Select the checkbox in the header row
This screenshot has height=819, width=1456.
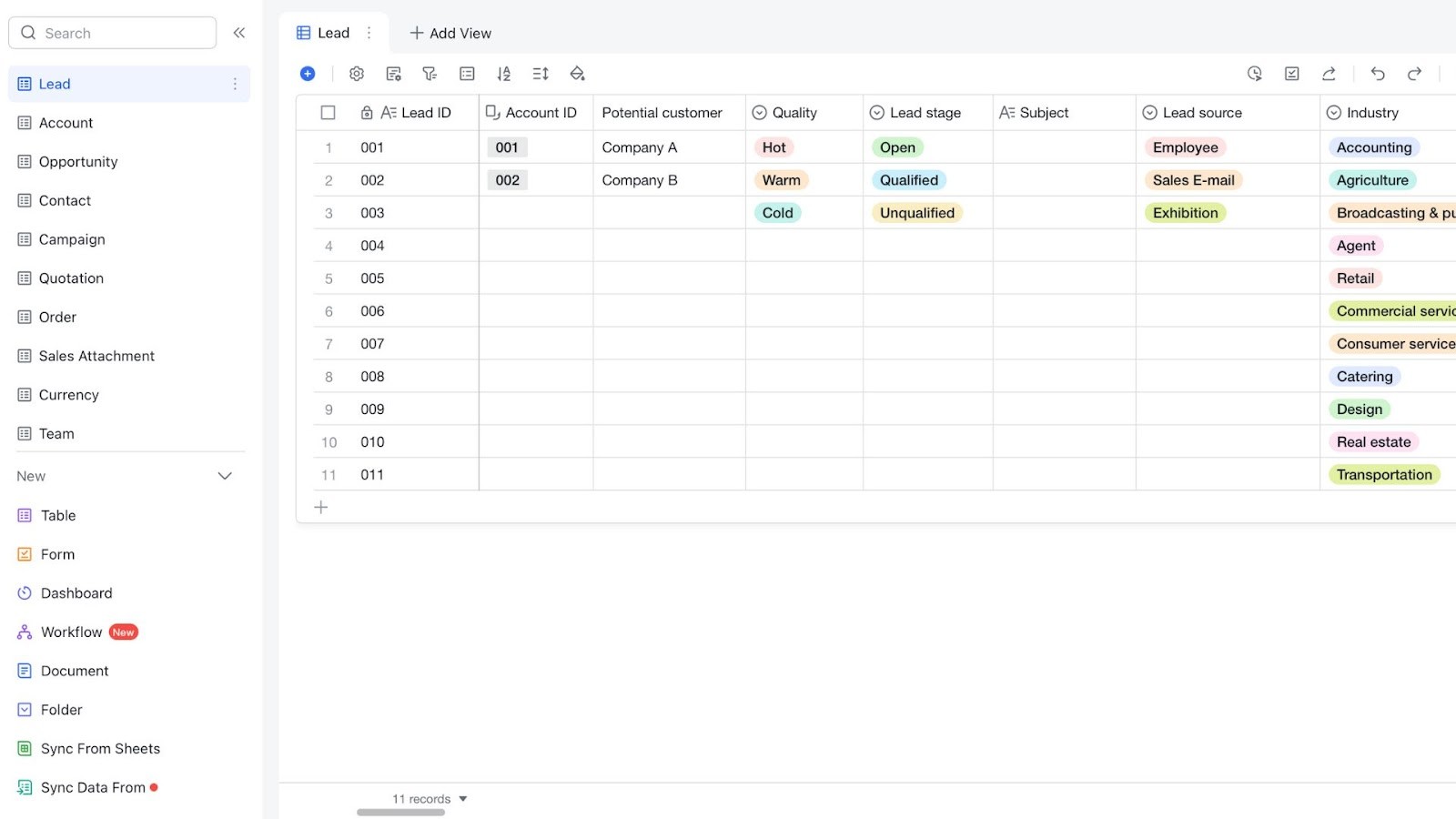(328, 112)
